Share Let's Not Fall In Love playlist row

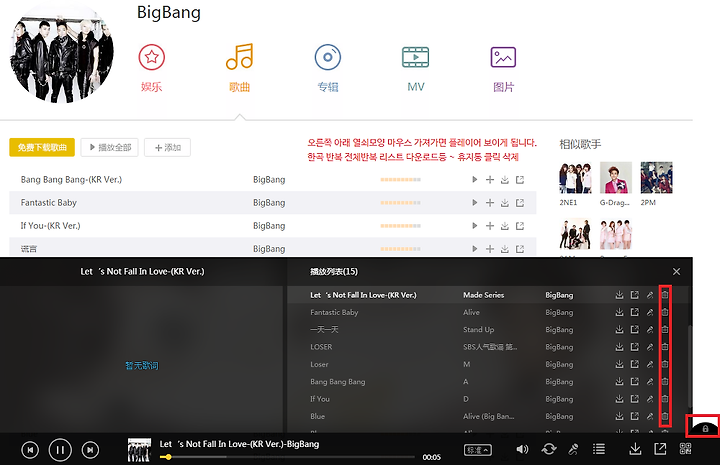pos(635,295)
